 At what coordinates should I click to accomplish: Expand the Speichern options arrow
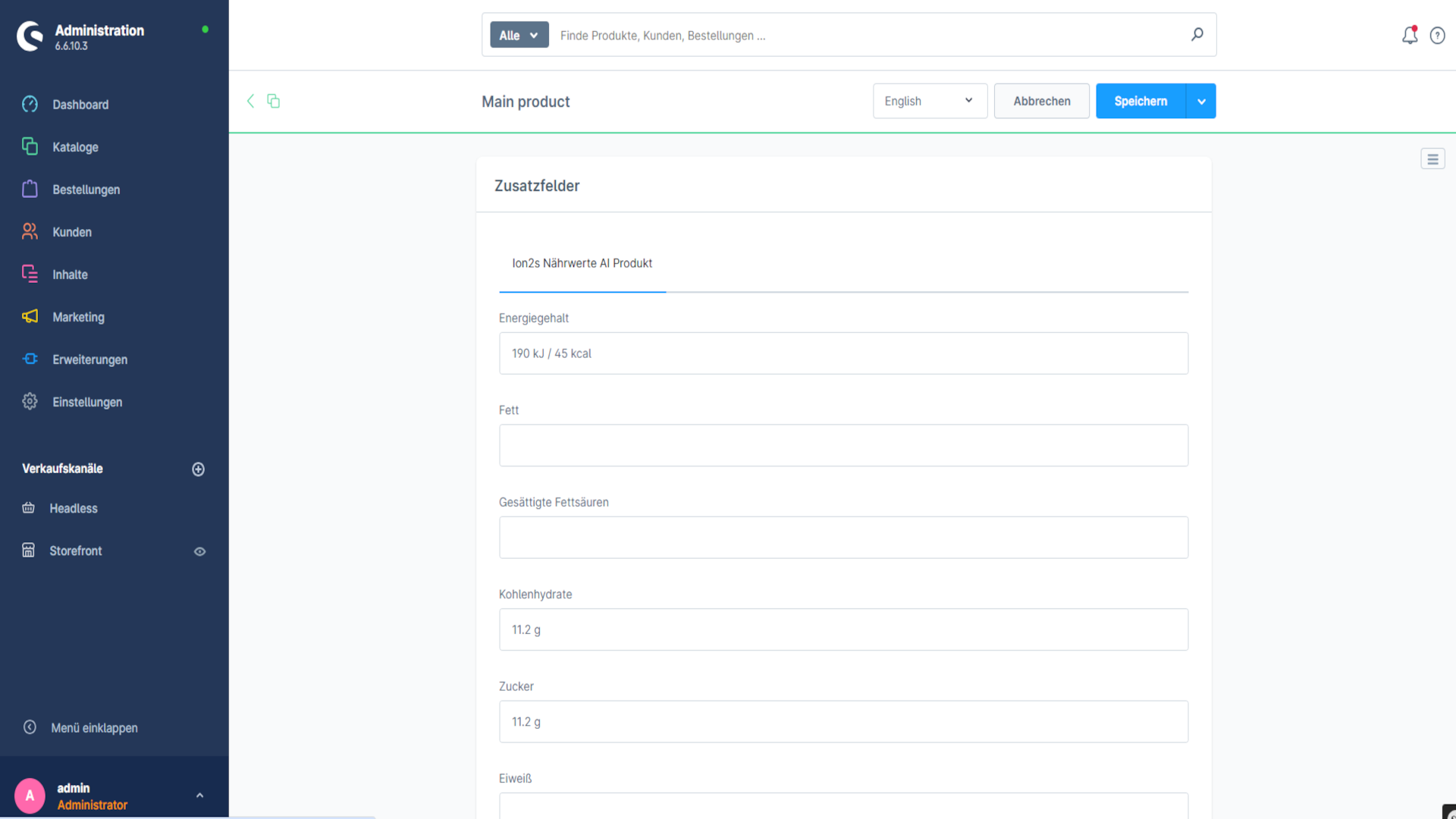click(1201, 101)
